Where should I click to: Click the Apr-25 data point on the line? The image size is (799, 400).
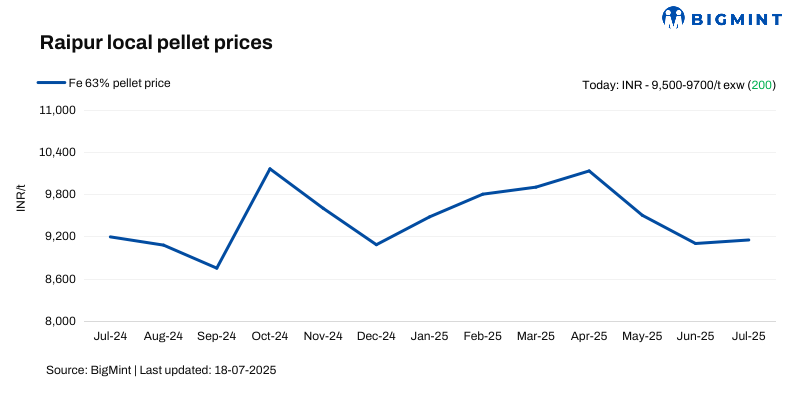coord(589,171)
